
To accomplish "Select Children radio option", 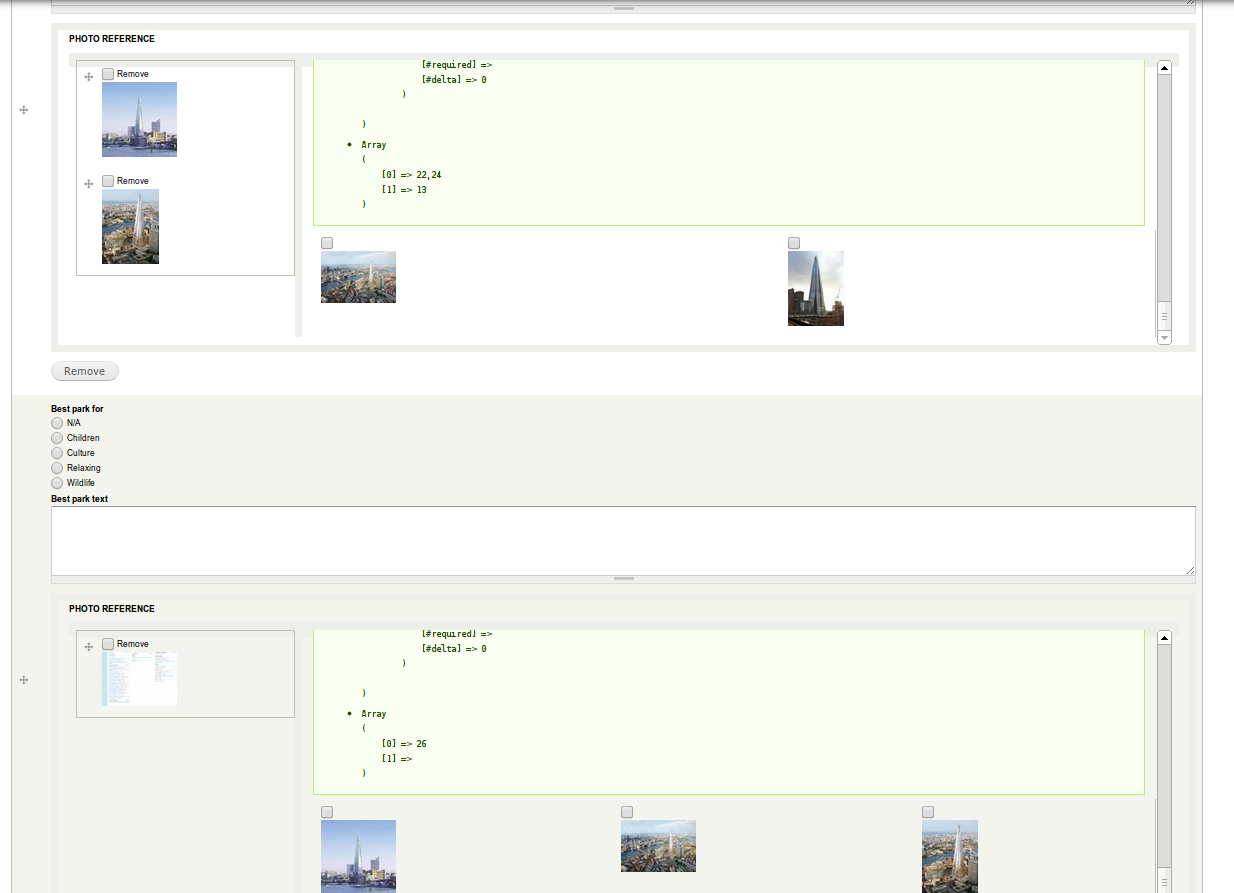I will click(x=57, y=438).
